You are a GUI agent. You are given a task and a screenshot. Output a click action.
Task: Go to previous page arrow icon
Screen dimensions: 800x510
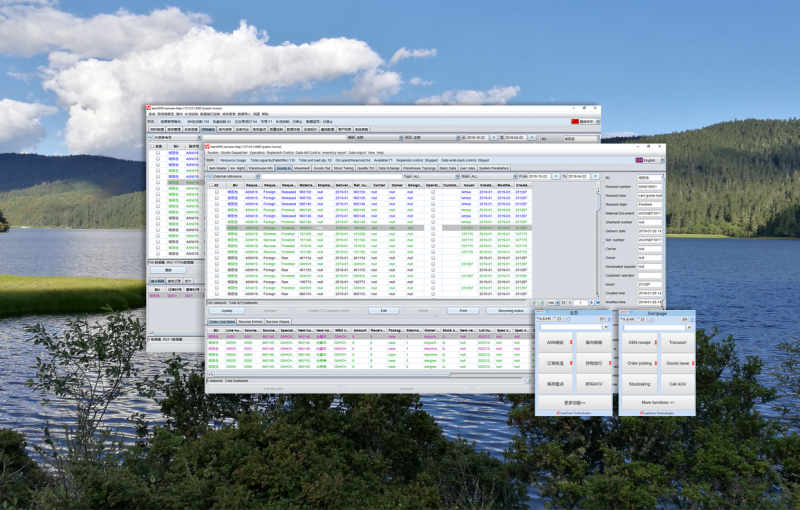[x=570, y=302]
